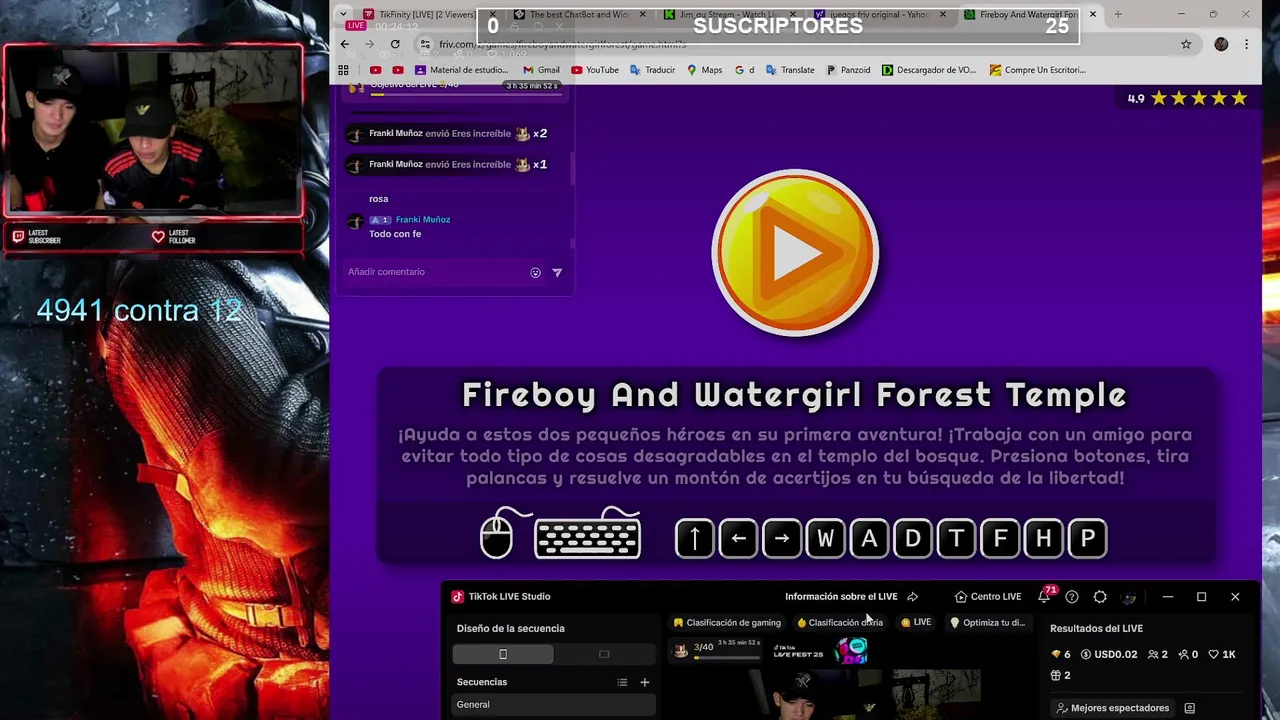The height and width of the screenshot is (720, 1280).
Task: Open Clasificación de gaming chip
Action: pyautogui.click(x=727, y=622)
